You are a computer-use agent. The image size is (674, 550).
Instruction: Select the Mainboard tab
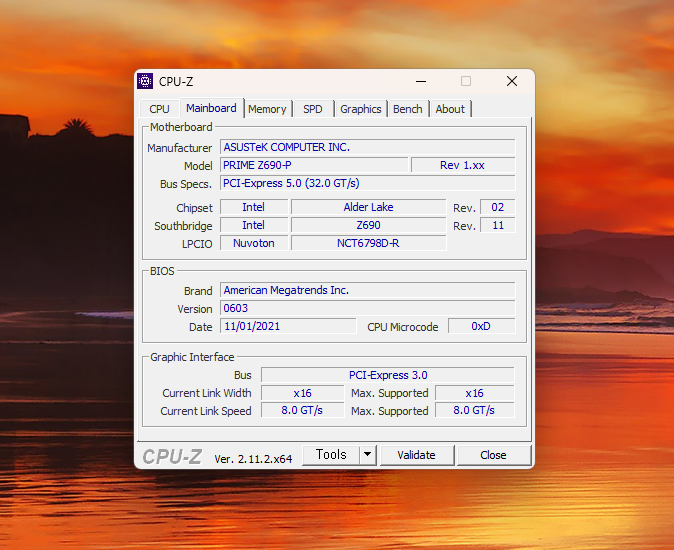tap(211, 108)
